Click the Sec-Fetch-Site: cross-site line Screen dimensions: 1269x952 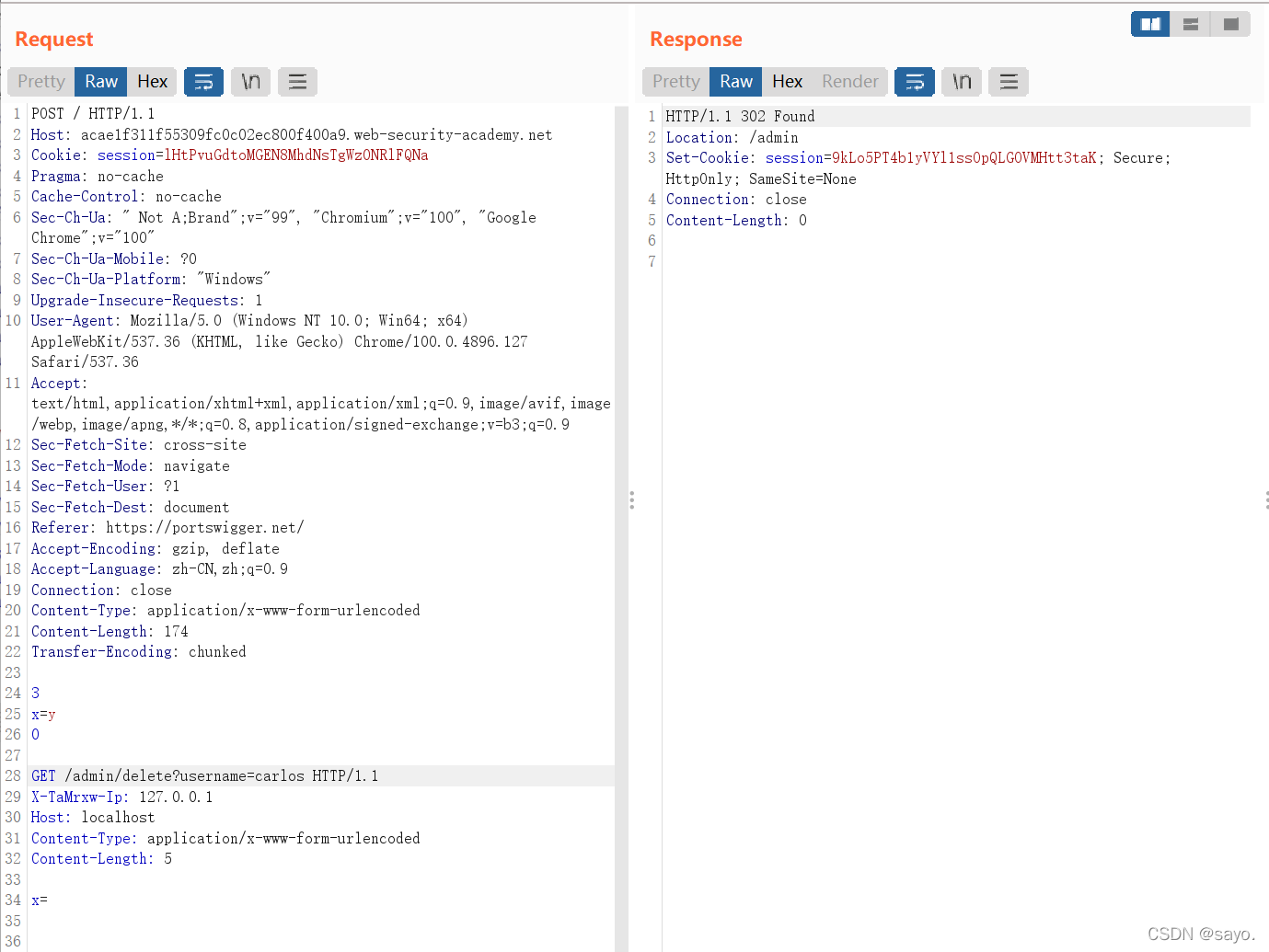coord(139,445)
